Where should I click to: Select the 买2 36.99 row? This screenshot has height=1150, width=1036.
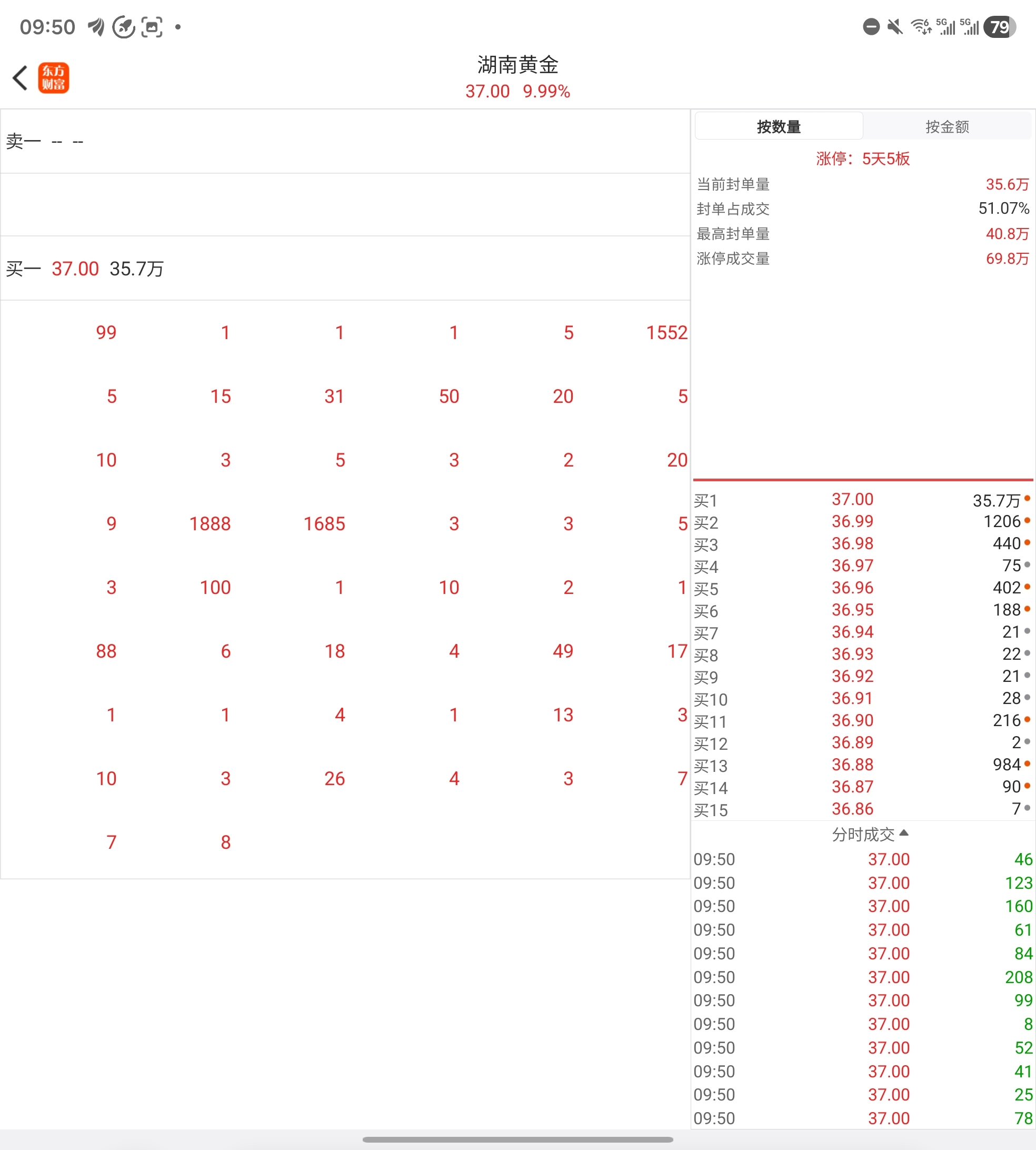click(852, 521)
